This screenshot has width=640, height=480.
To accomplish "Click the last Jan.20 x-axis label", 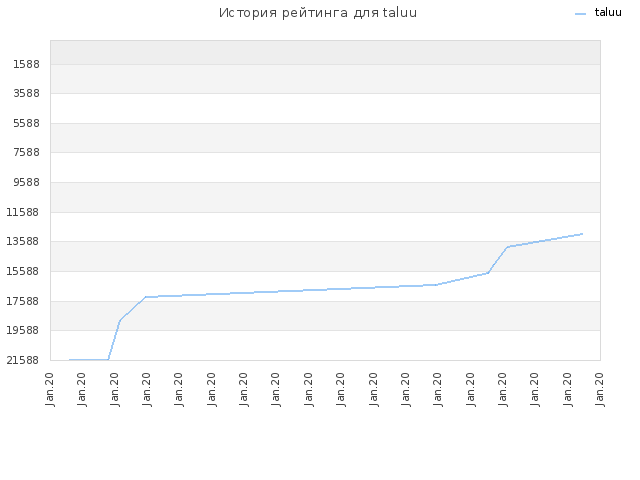I will pyautogui.click(x=599, y=389).
